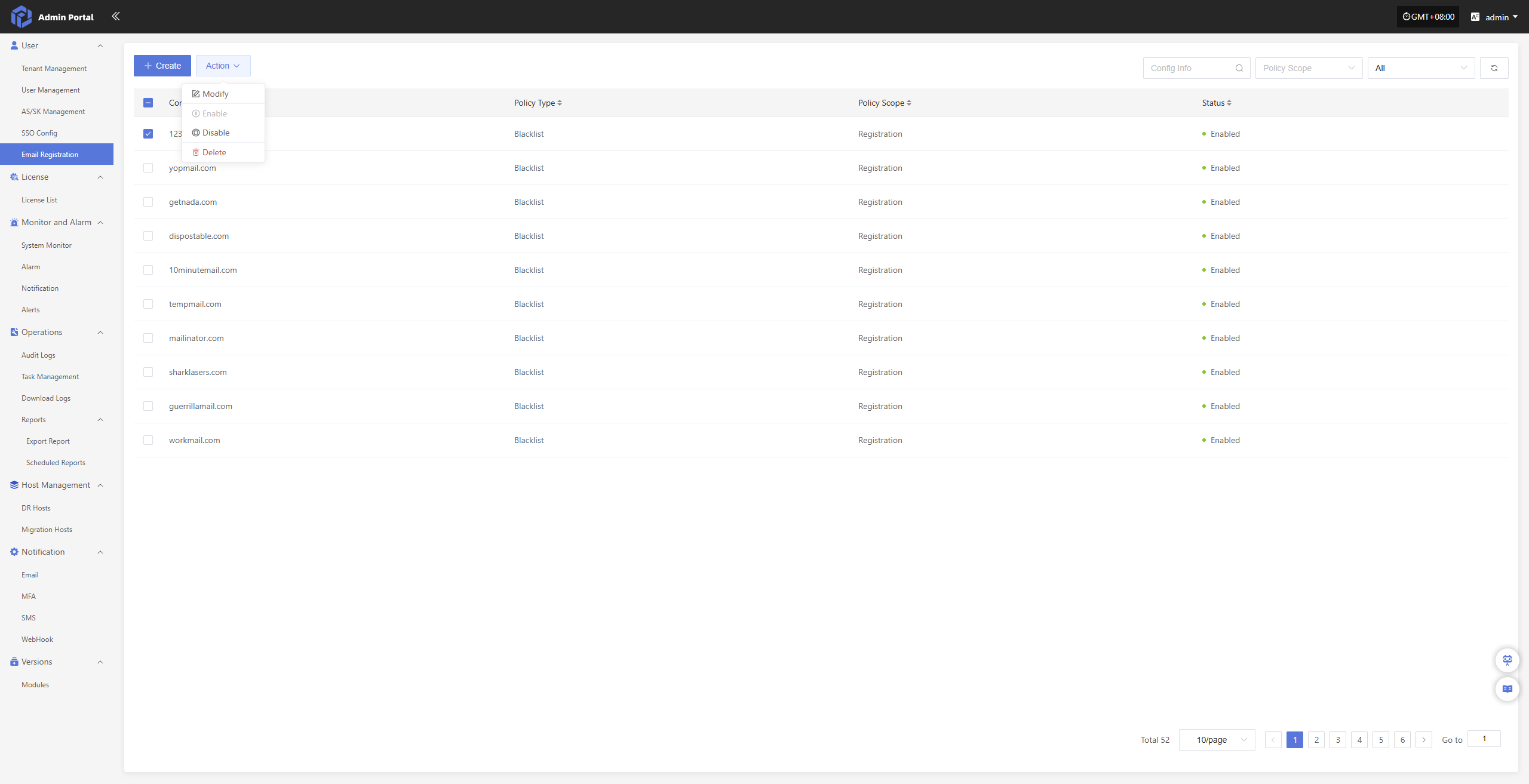Click the GMT+08:00 timezone clock
This screenshot has height=784, width=1529.
pos(1429,17)
